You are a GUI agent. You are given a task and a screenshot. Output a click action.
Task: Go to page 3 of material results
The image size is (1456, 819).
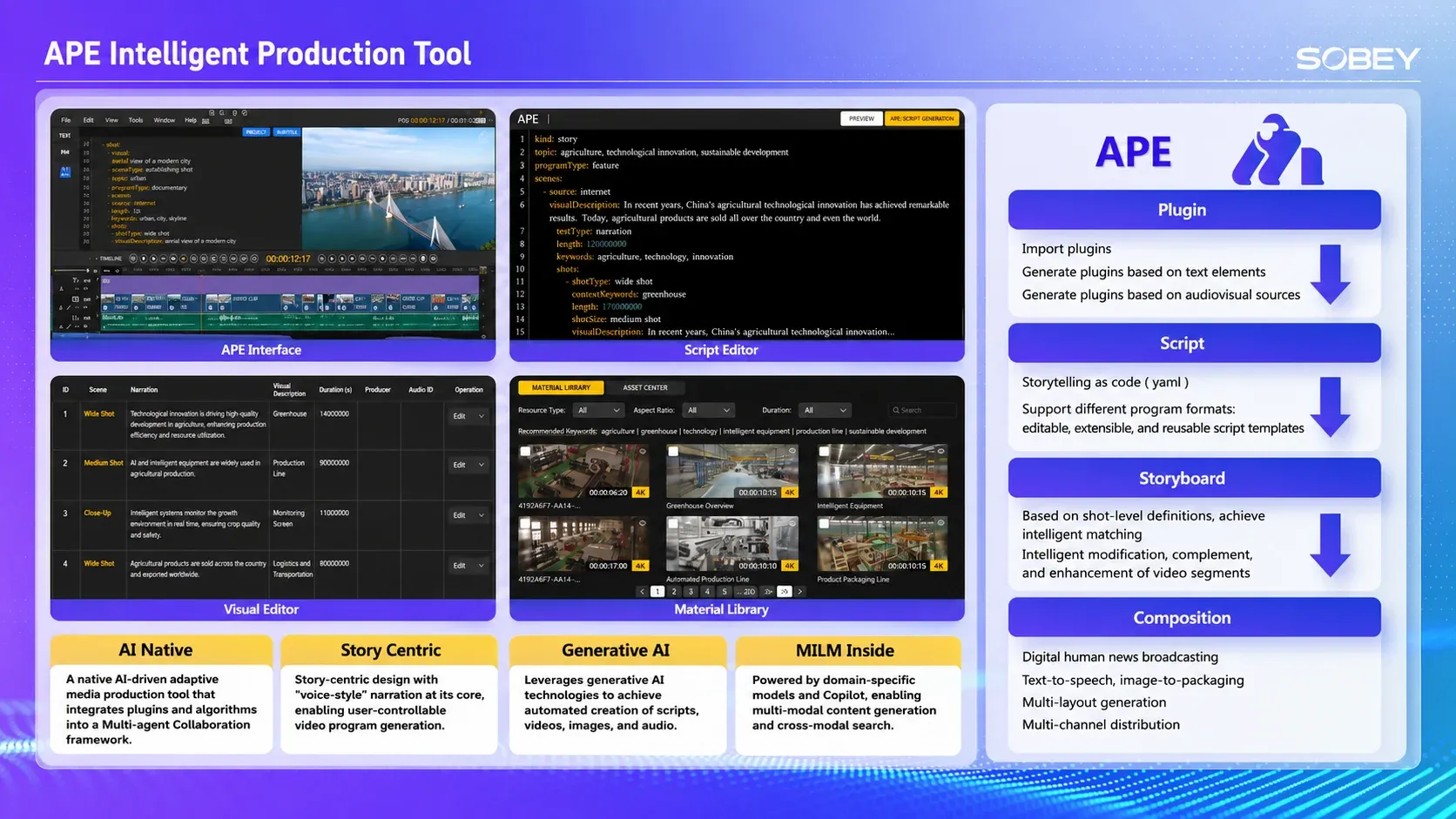pos(691,592)
